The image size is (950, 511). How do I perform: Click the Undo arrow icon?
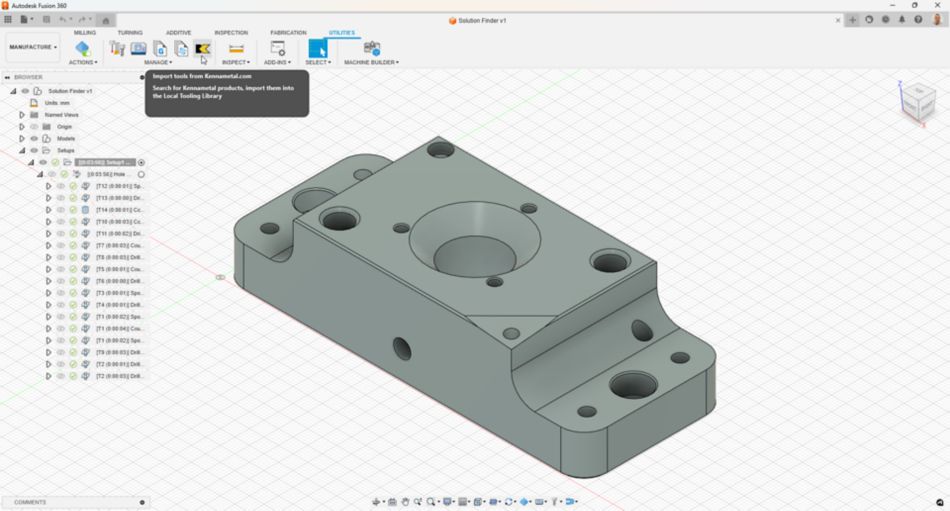(x=64, y=19)
